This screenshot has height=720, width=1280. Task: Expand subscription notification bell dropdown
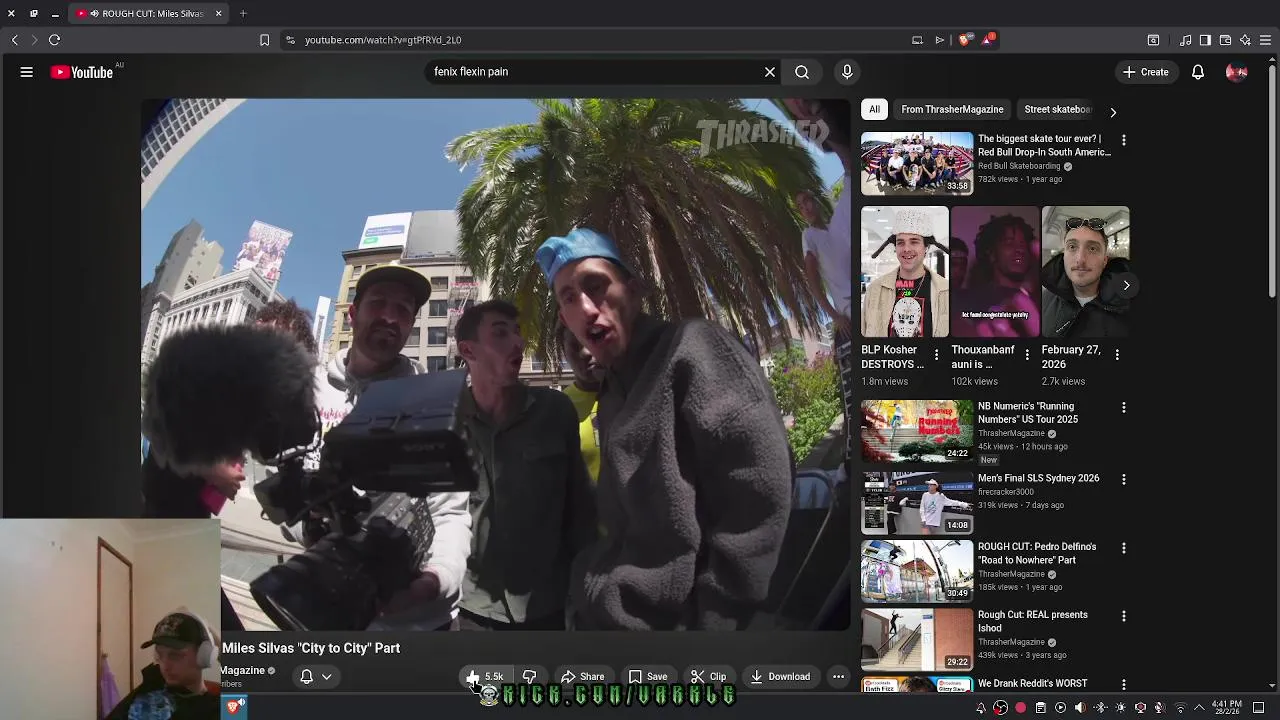[x=316, y=677]
